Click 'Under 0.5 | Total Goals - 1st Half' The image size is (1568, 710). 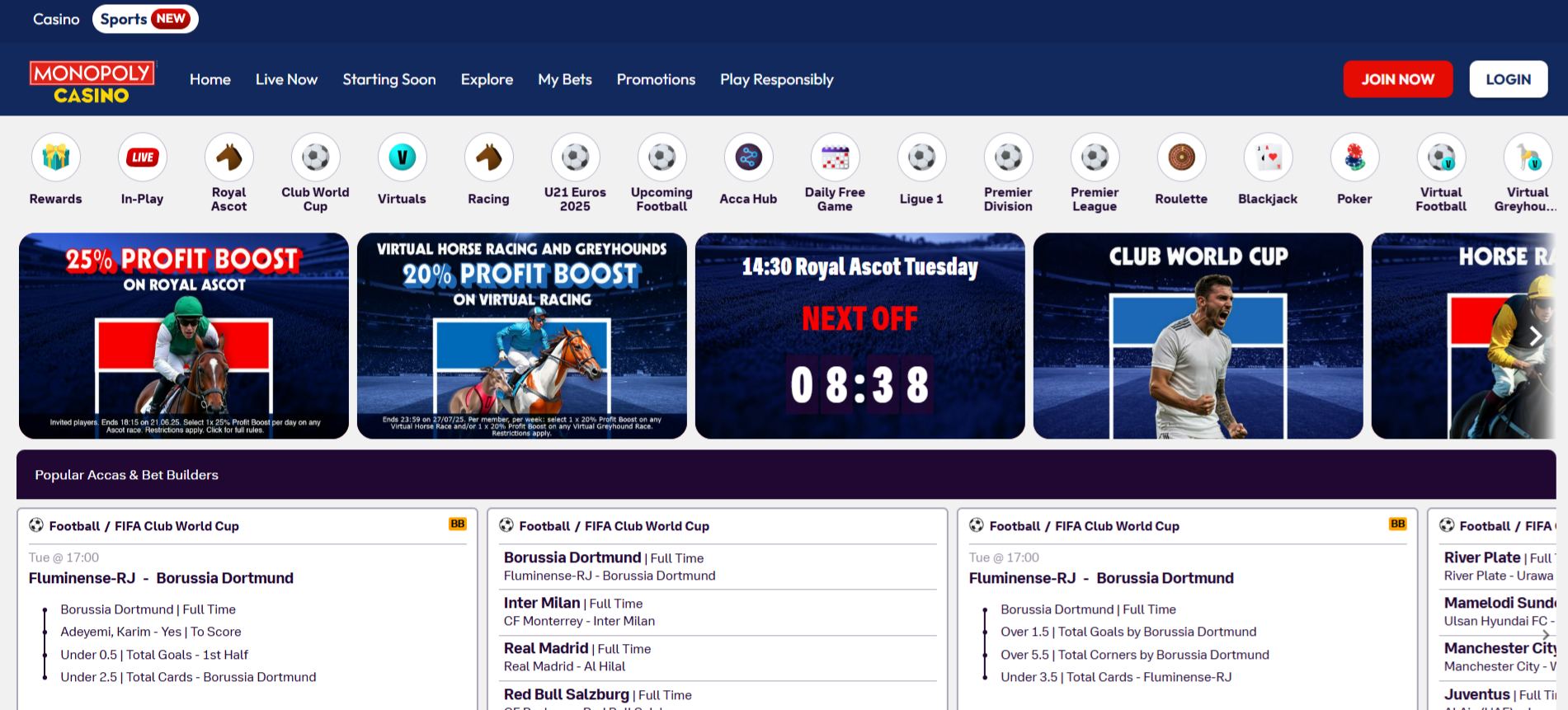154,655
